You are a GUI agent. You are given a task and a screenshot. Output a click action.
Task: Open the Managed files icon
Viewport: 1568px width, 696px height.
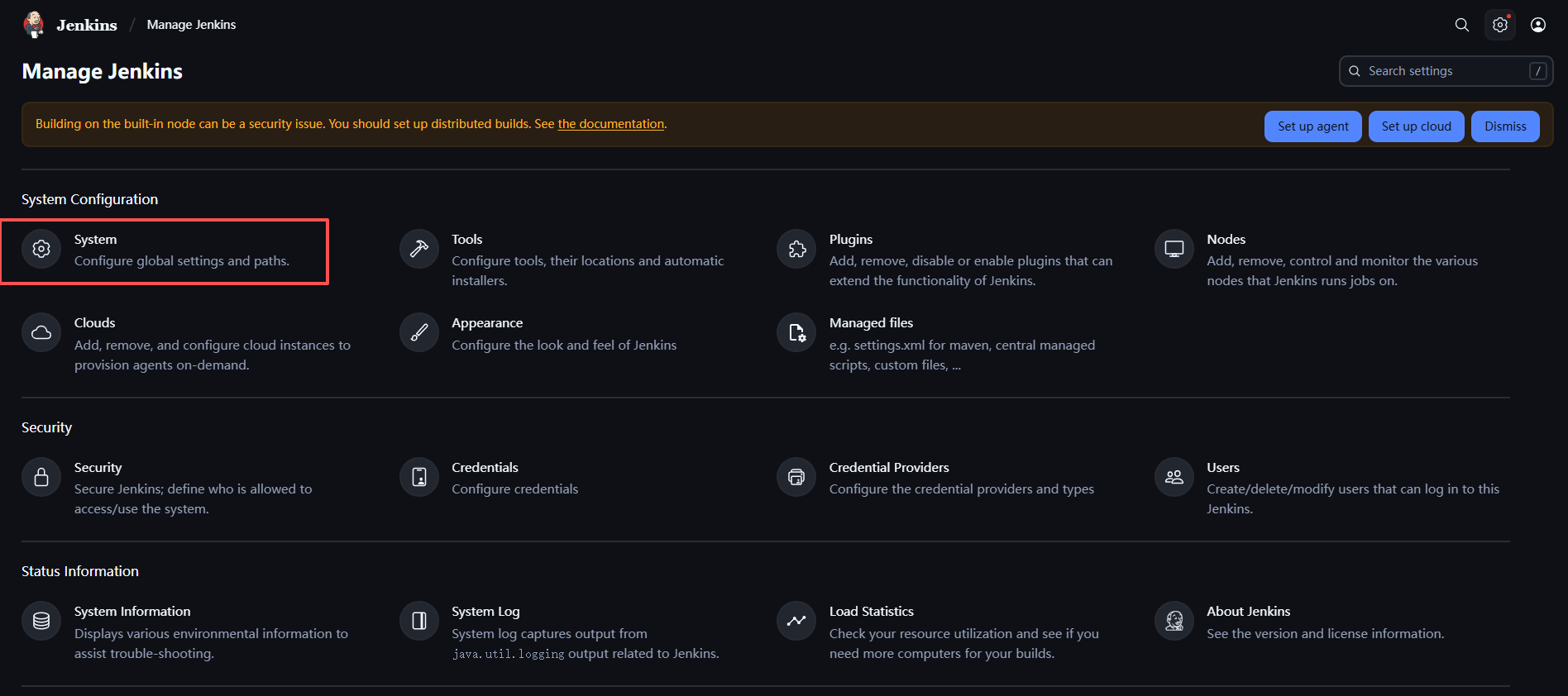click(796, 332)
